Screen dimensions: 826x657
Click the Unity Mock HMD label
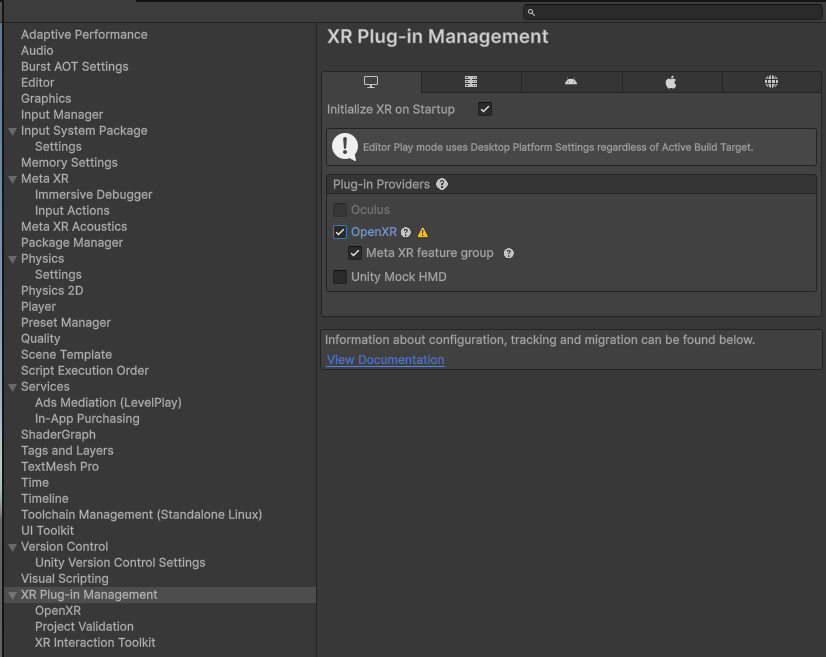[x=398, y=277]
